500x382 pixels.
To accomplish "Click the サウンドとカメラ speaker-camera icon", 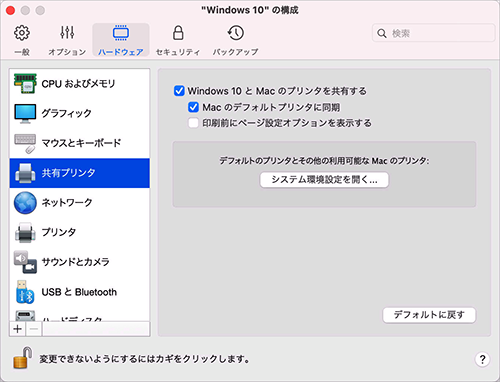I will (x=25, y=262).
